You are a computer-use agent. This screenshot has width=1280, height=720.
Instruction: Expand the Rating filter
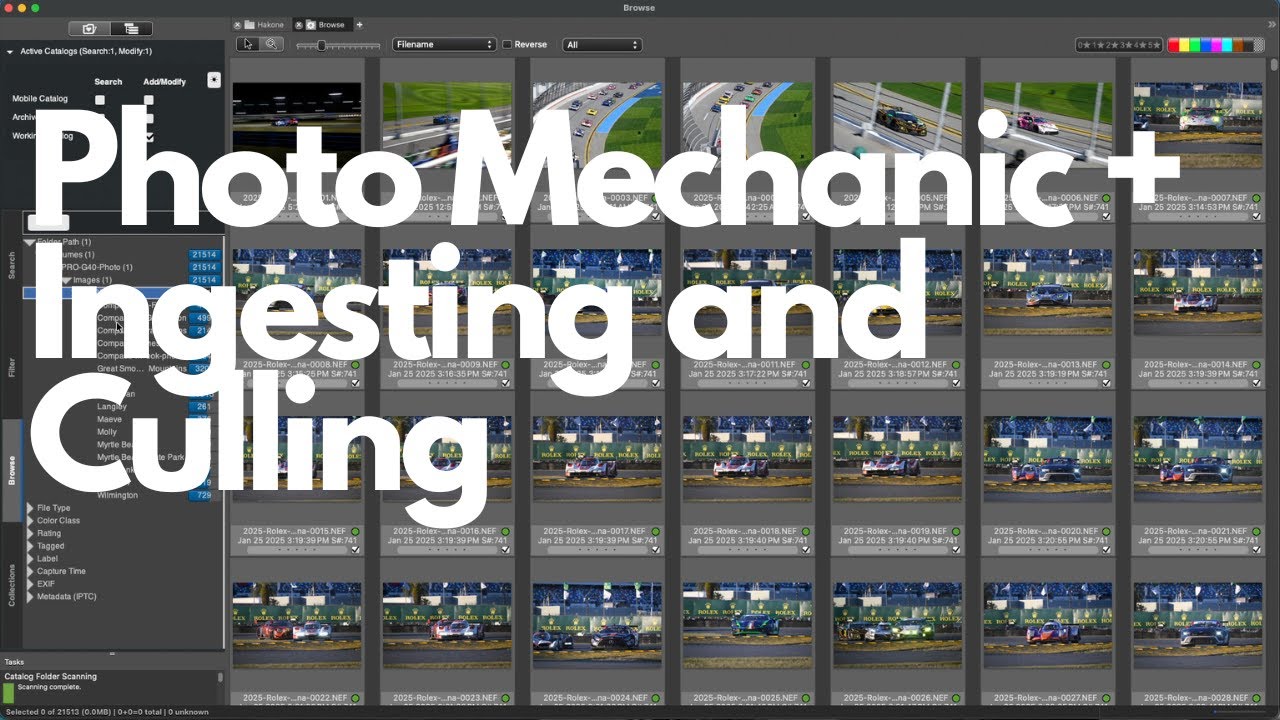point(30,534)
